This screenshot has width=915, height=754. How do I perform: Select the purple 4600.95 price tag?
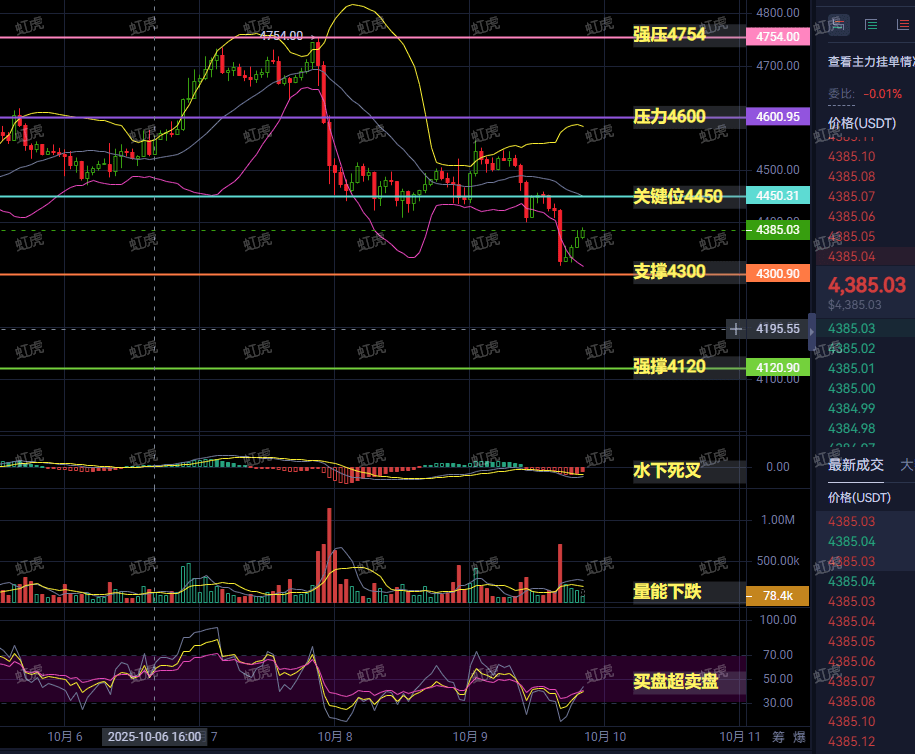(x=778, y=116)
